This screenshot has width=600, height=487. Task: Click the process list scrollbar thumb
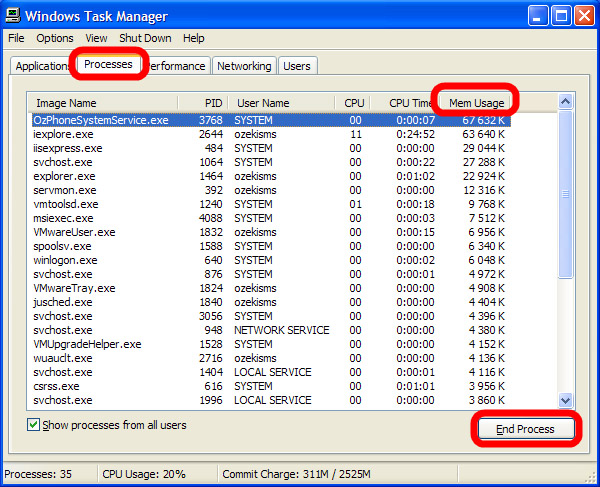pyautogui.click(x=565, y=194)
